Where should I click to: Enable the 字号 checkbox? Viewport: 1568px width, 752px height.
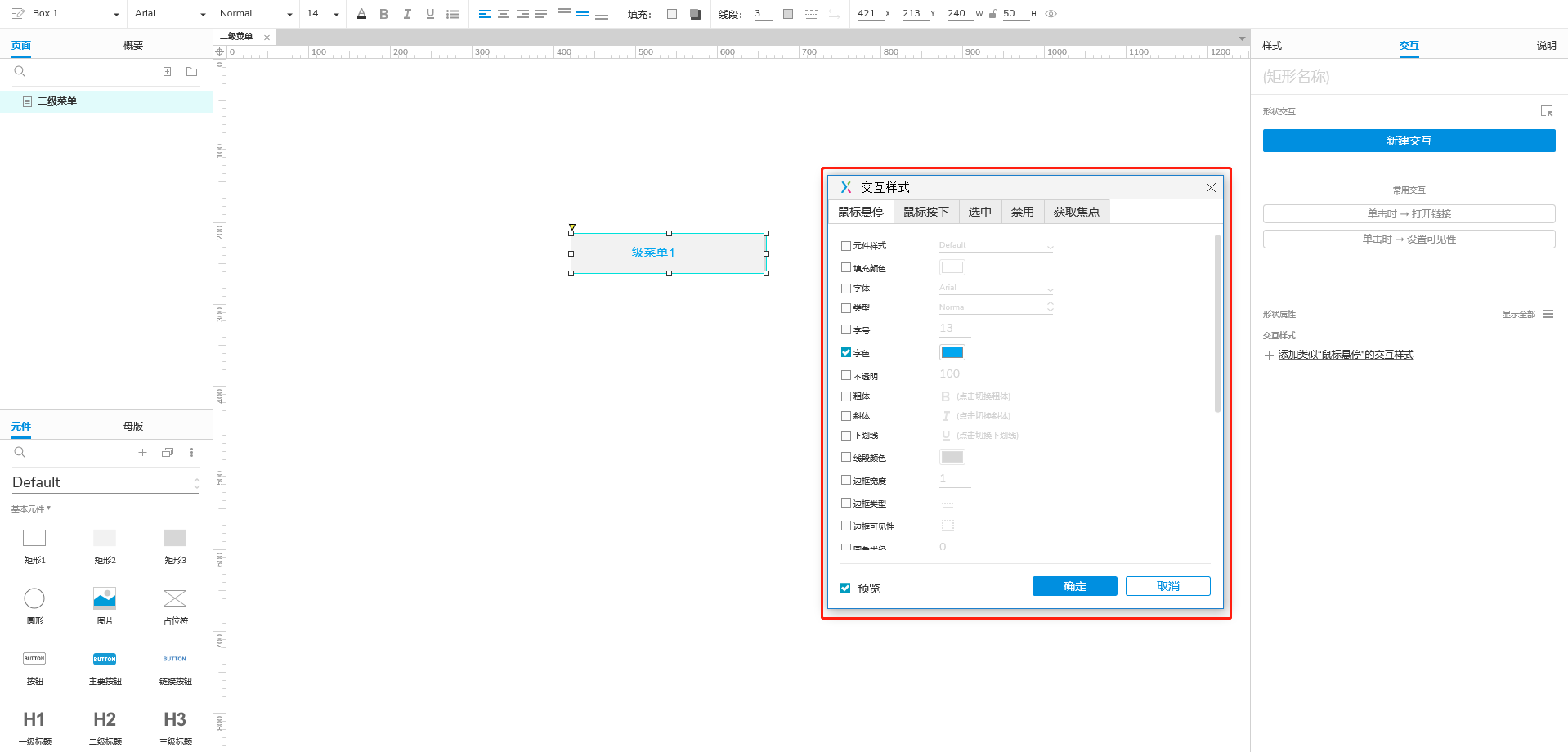[x=846, y=329]
